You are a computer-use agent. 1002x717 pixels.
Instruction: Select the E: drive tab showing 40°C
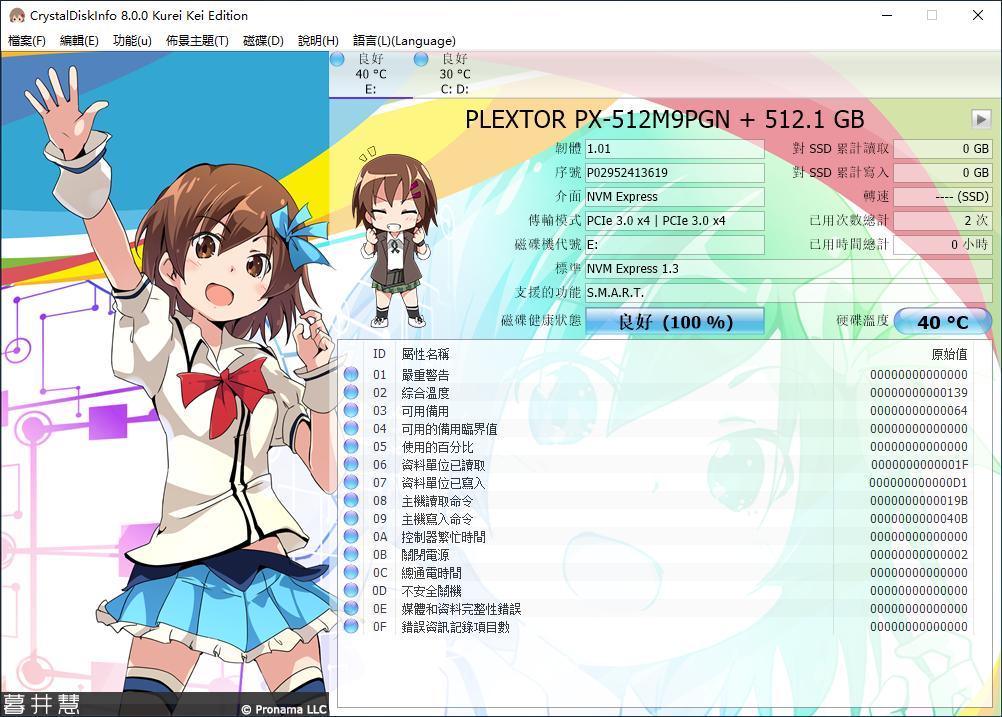pos(371,74)
